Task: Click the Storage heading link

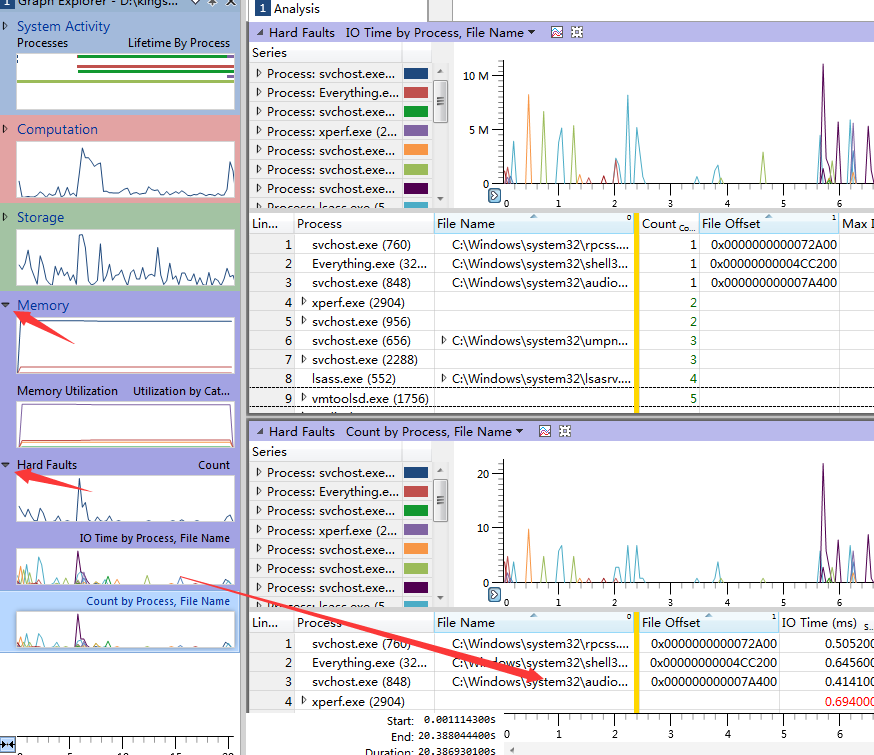Action: [x=40, y=217]
